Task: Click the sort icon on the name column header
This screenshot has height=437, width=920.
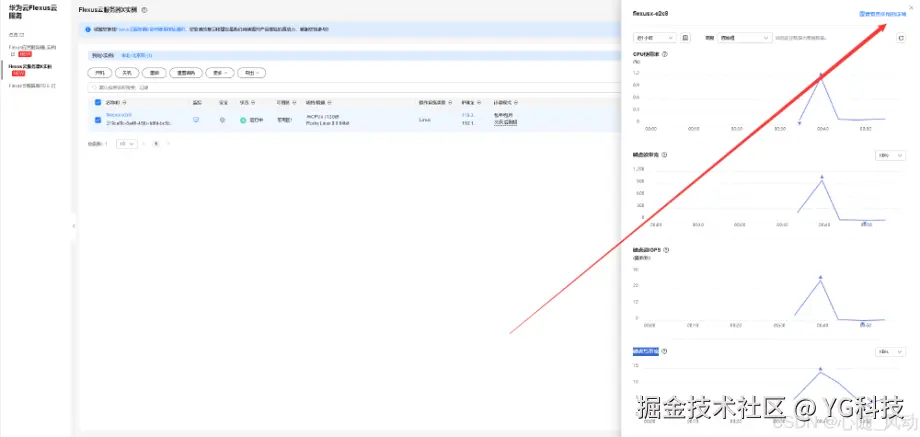Action: (124, 103)
